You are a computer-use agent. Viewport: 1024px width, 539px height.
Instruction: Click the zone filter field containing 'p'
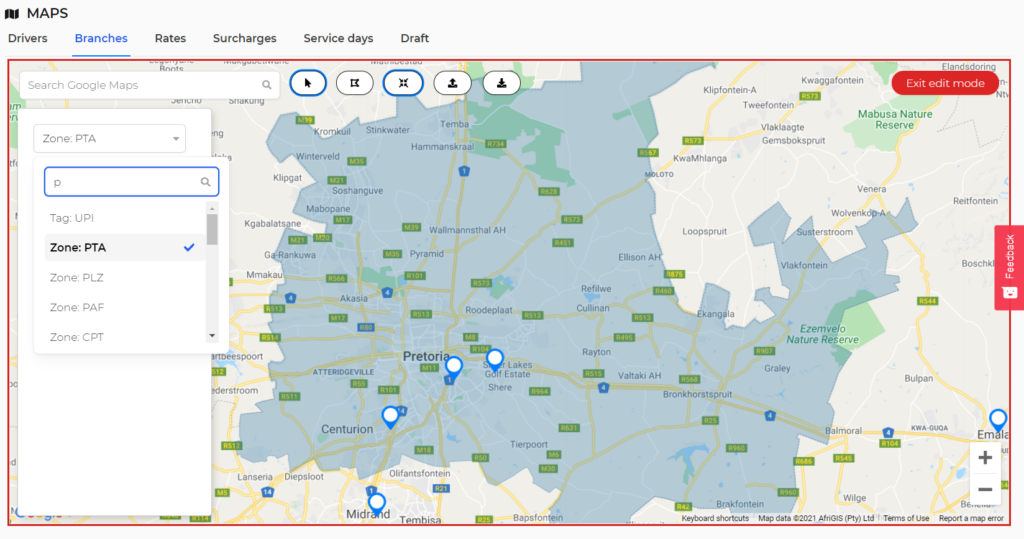click(x=131, y=182)
